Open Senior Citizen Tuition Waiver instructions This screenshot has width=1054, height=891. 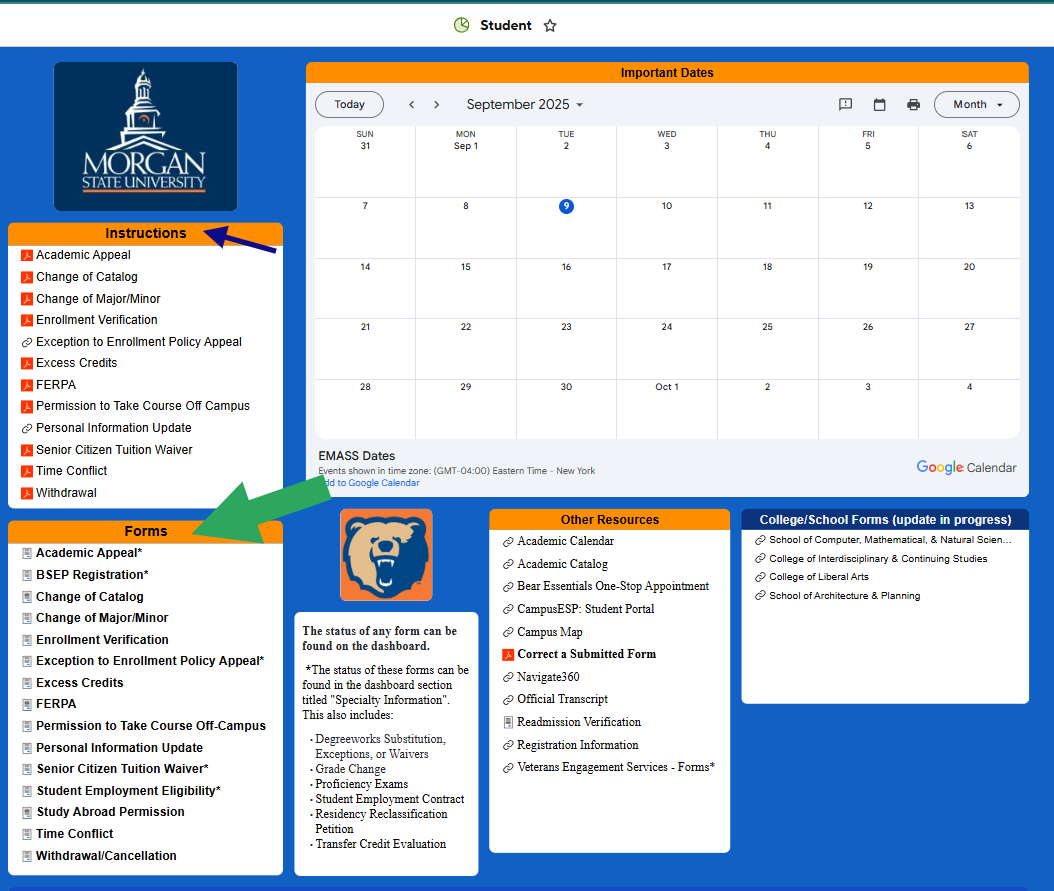pyautogui.click(x=114, y=450)
